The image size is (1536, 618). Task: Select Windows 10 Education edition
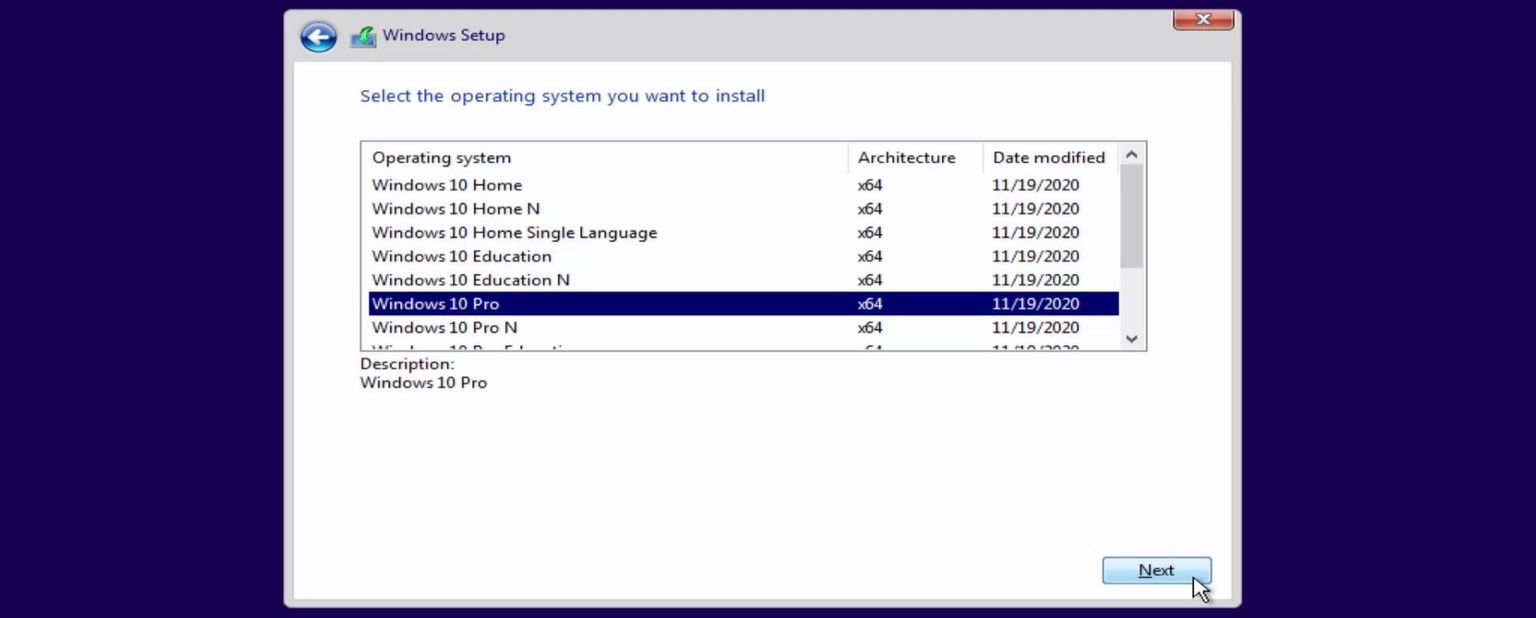(x=461, y=256)
